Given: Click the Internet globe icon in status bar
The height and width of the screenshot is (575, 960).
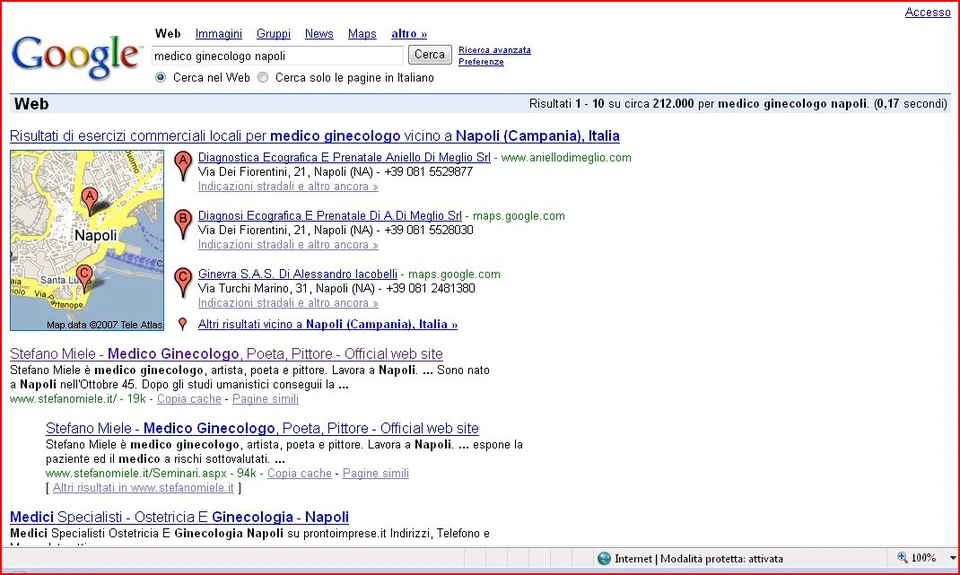Looking at the screenshot, I should [604, 558].
